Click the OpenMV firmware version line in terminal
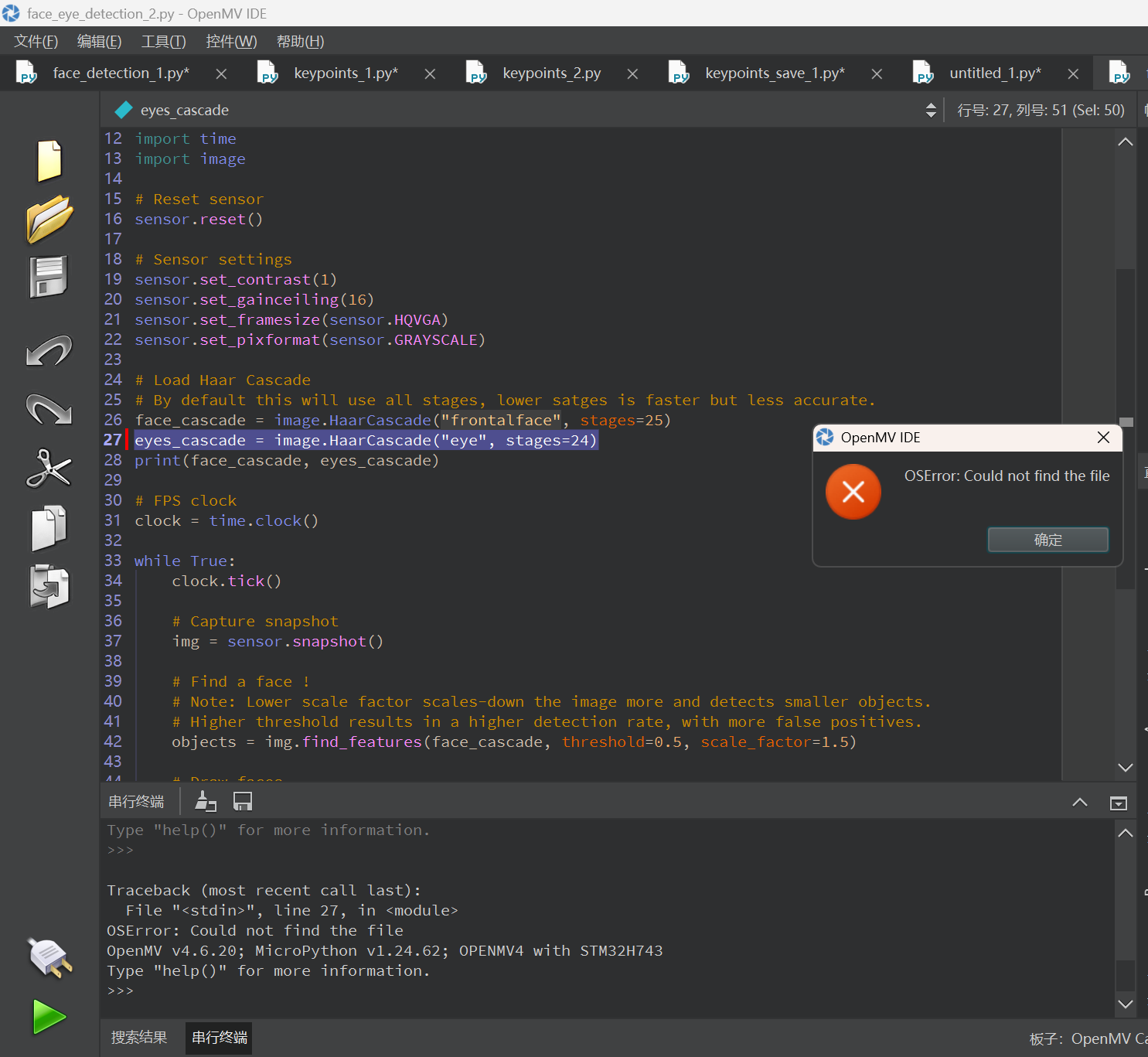The height and width of the screenshot is (1057, 1148). [385, 950]
